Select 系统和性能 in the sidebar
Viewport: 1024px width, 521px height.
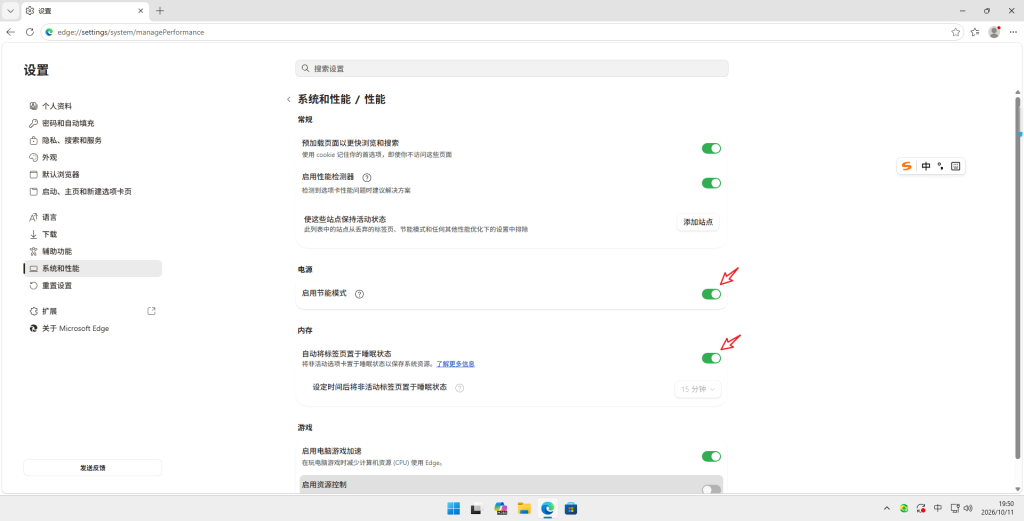[92, 268]
